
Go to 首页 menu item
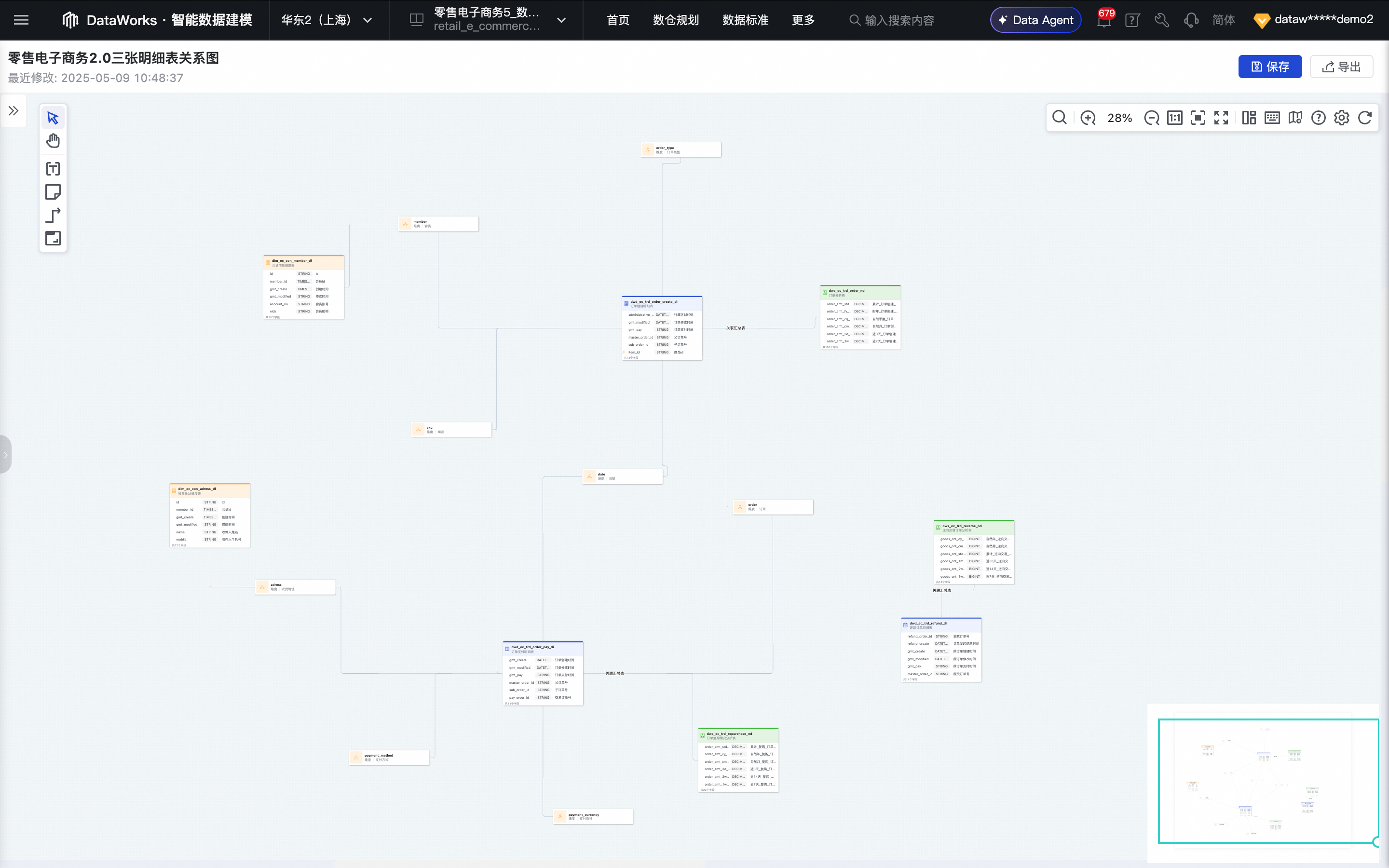(618, 20)
